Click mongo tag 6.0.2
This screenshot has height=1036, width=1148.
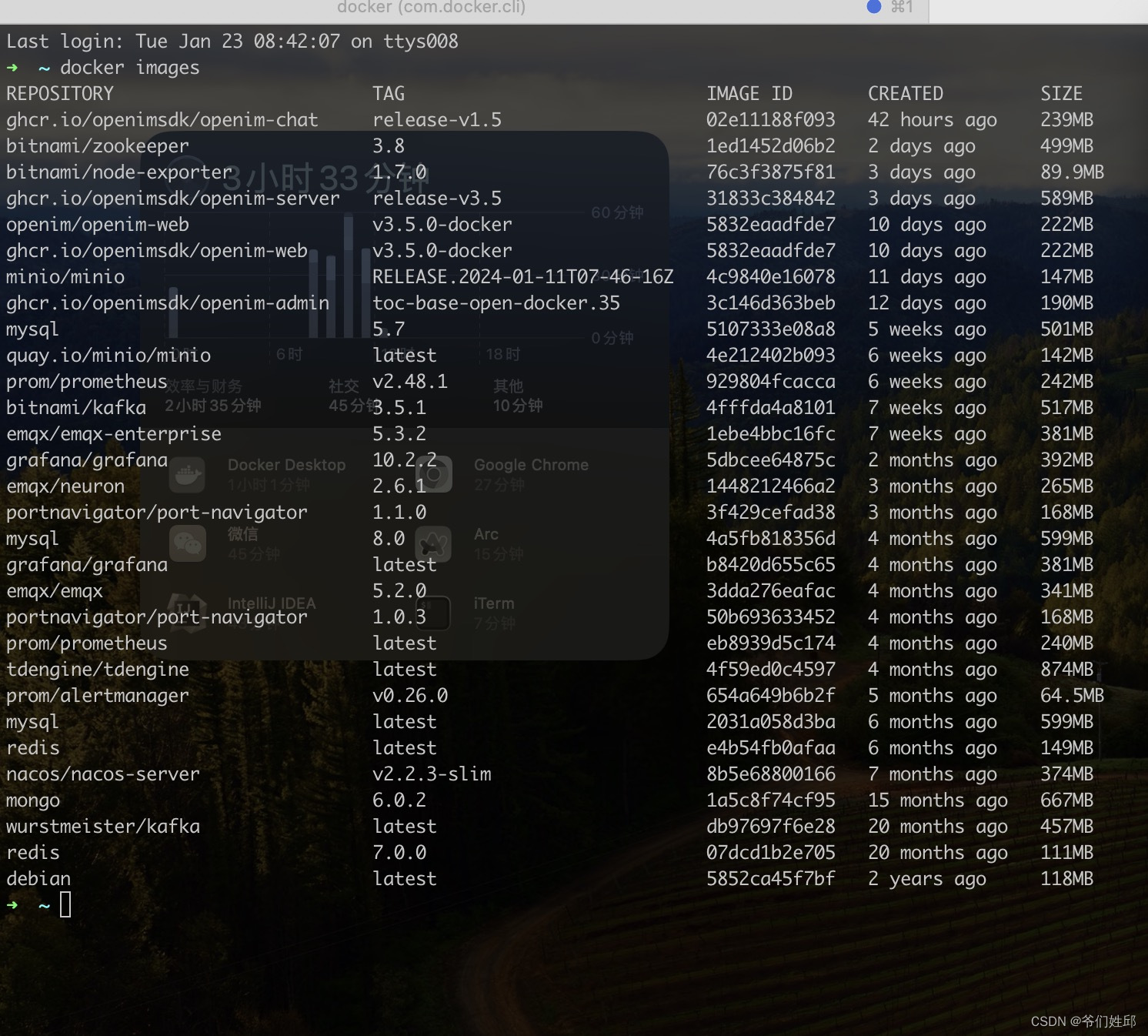(399, 800)
